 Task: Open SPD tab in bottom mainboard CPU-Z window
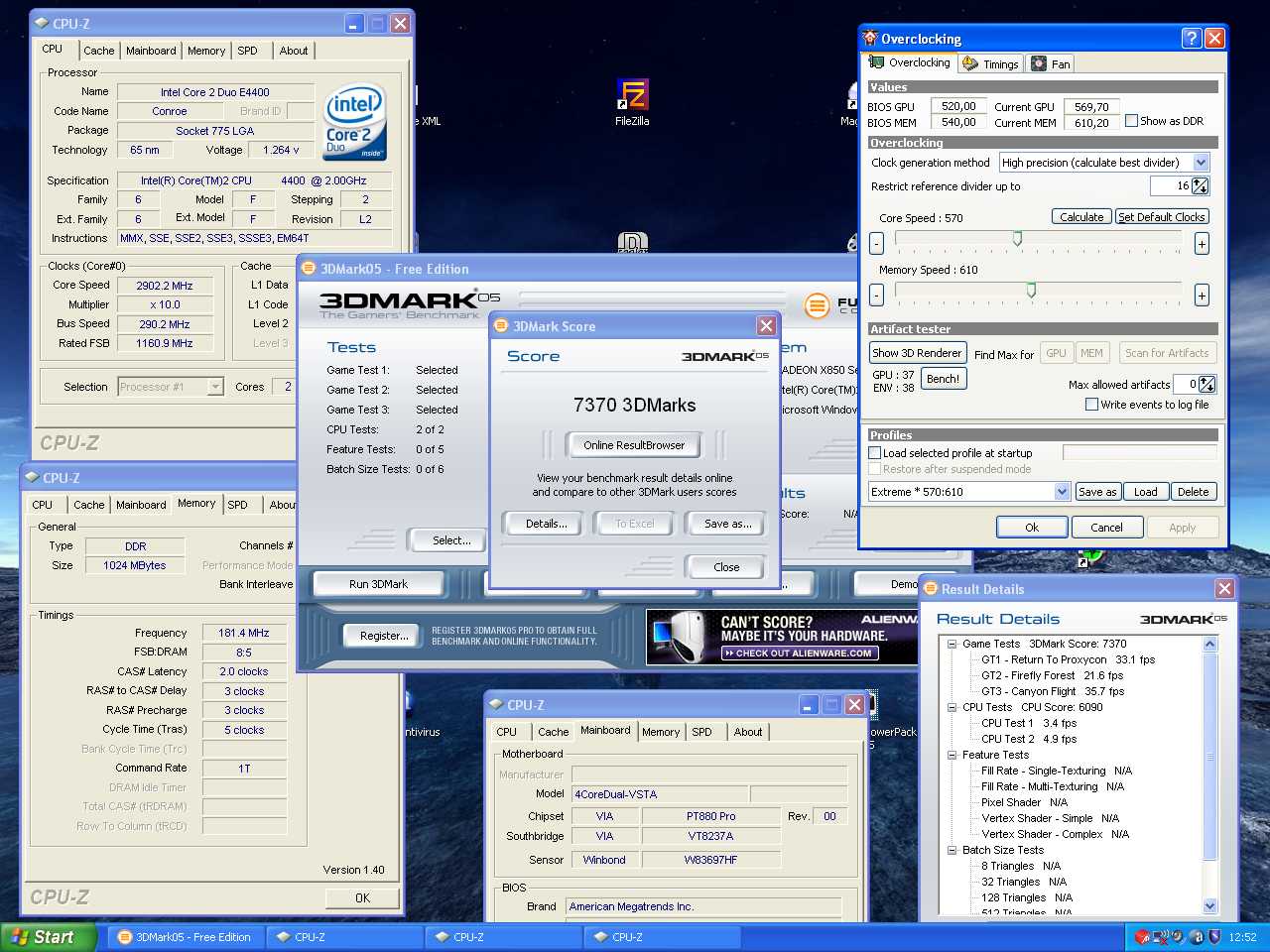702,732
